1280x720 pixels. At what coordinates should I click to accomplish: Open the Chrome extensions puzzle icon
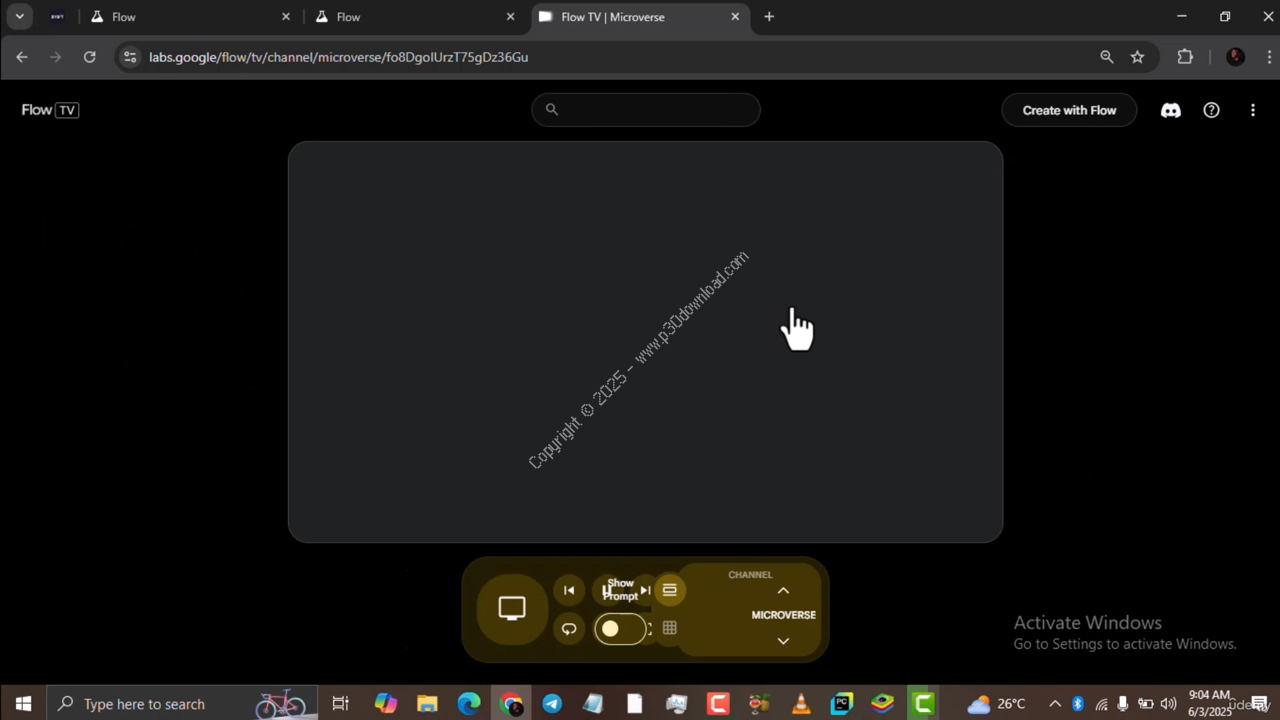1185,57
